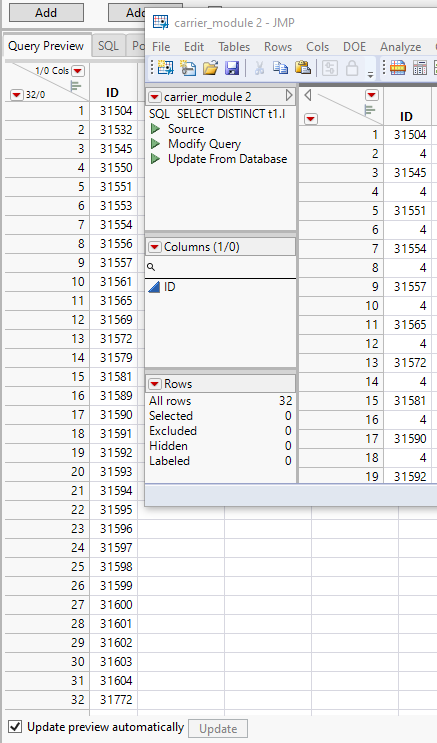This screenshot has height=743, width=437.
Task: Click the left-pointing triangle to hide data table panels
Action: pos(308,95)
